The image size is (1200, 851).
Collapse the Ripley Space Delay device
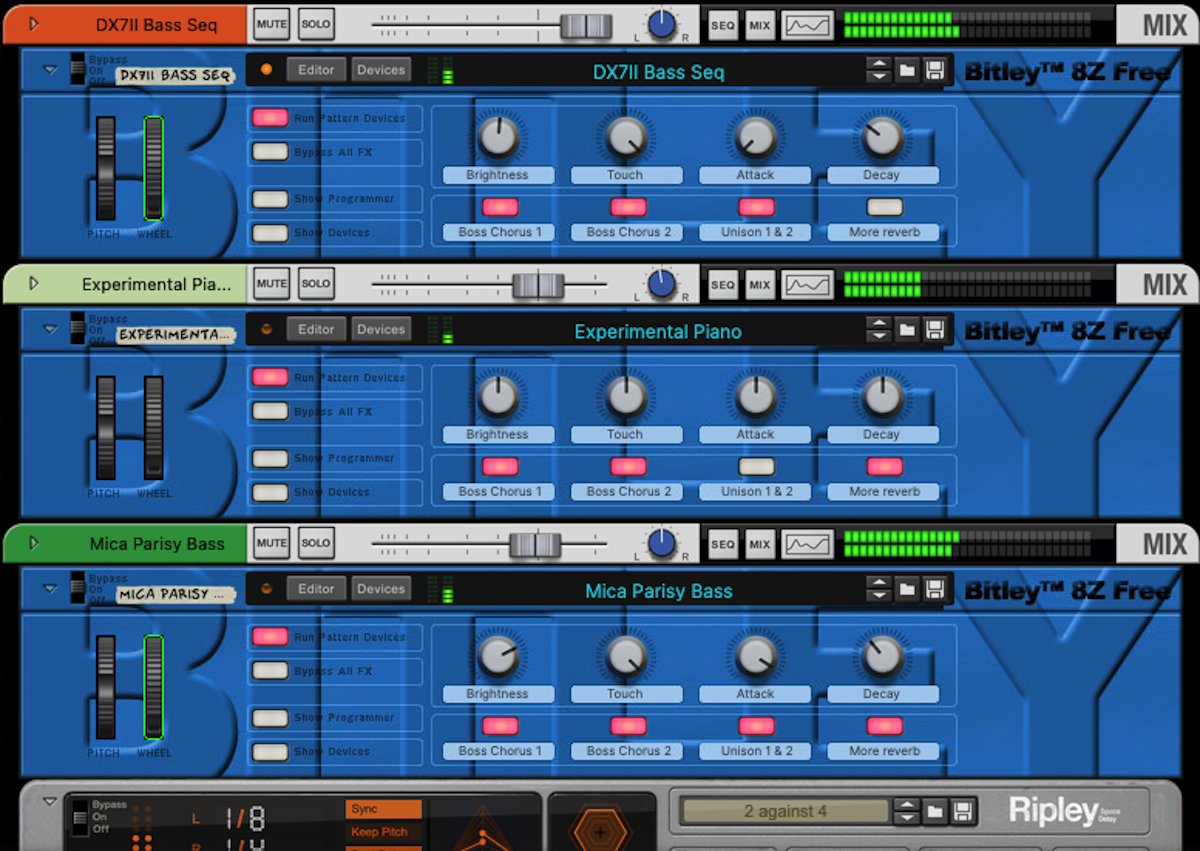tap(50, 801)
